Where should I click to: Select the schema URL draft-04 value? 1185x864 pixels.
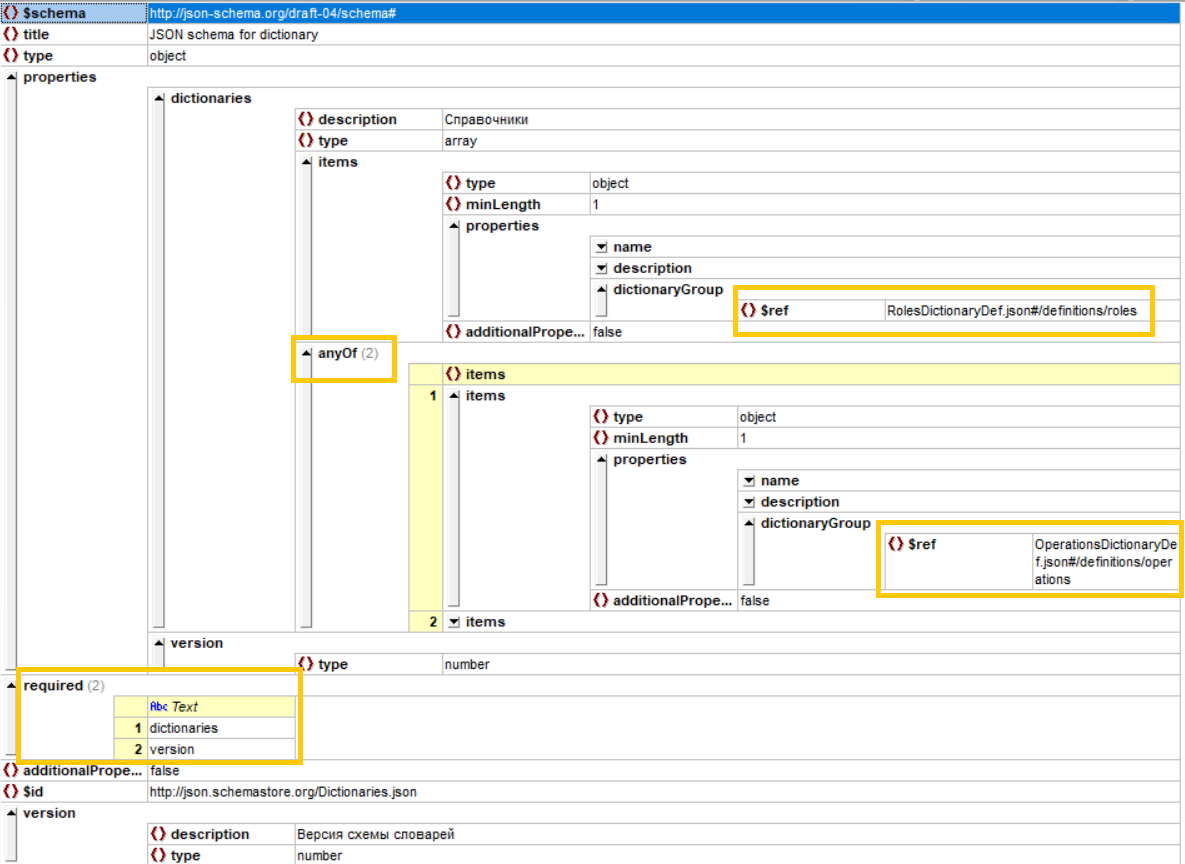pos(273,13)
